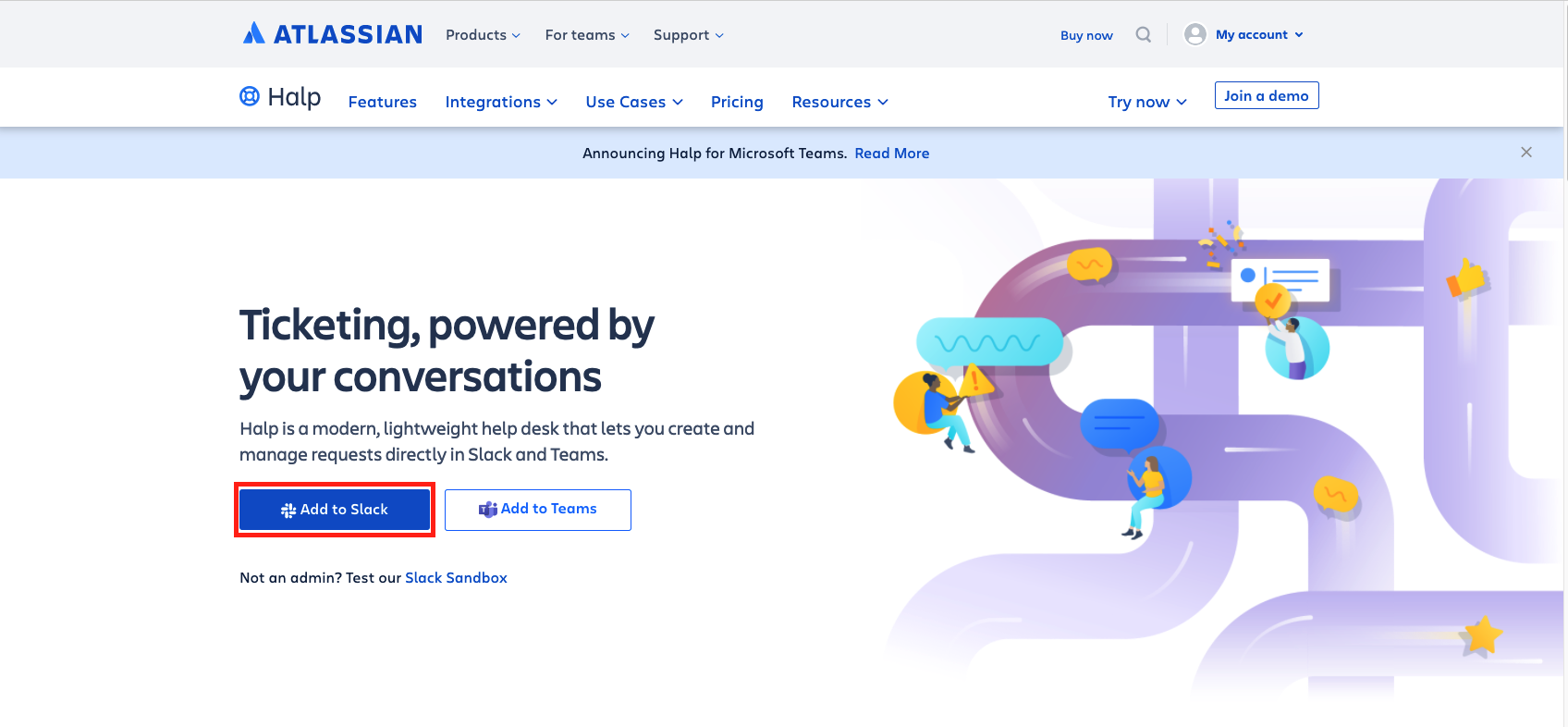The image size is (1568, 727).
Task: Open the My account dropdown
Action: click(x=1259, y=34)
